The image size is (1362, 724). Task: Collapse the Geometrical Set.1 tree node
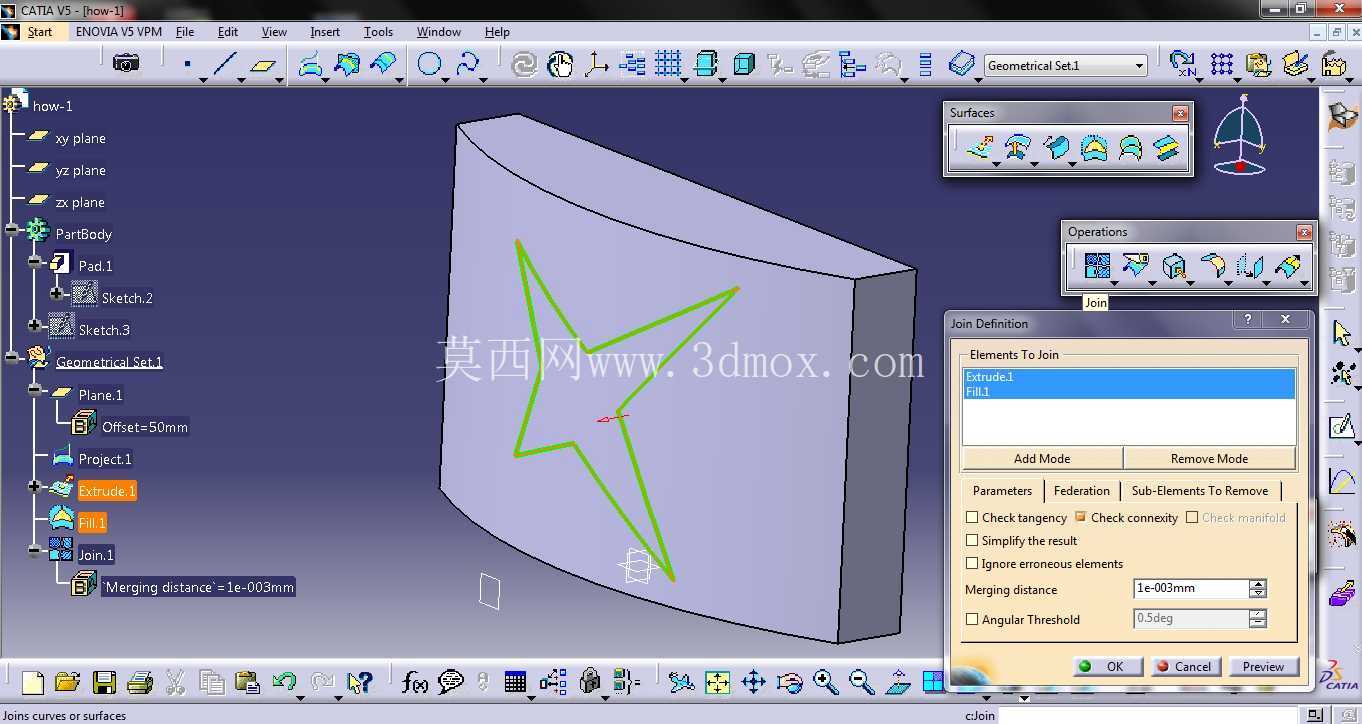coord(12,357)
